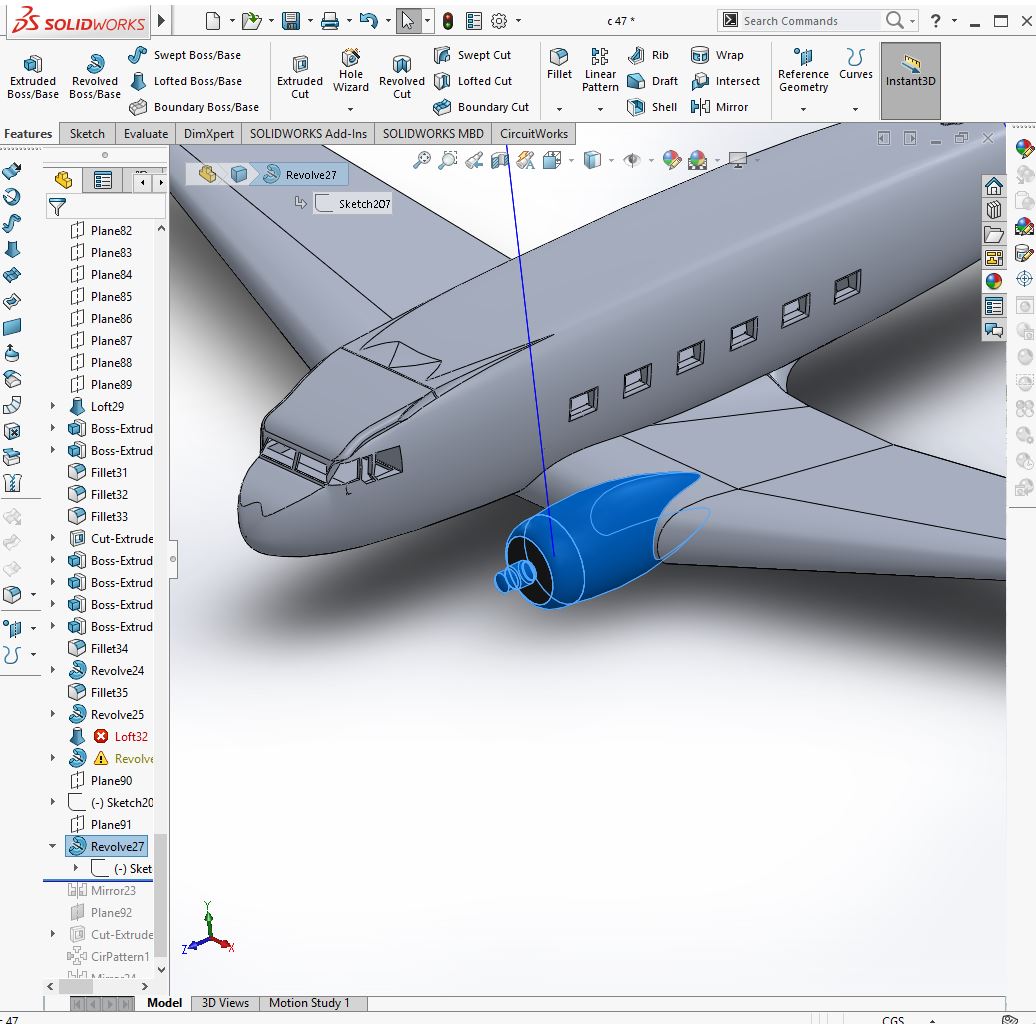This screenshot has width=1036, height=1024.
Task: Click Edit Appearance color sphere icon
Action: click(x=671, y=160)
